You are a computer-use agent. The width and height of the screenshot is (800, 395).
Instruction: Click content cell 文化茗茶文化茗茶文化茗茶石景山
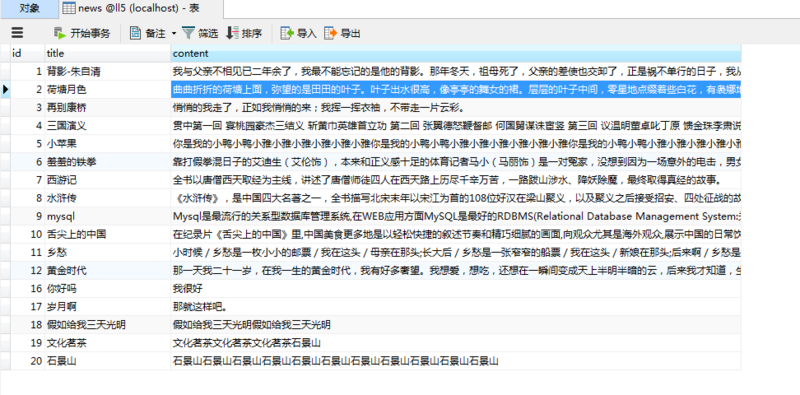click(456, 343)
